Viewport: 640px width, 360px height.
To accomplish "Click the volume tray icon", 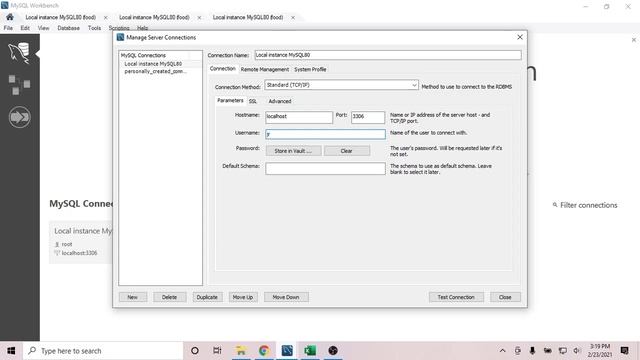I will [577, 351].
